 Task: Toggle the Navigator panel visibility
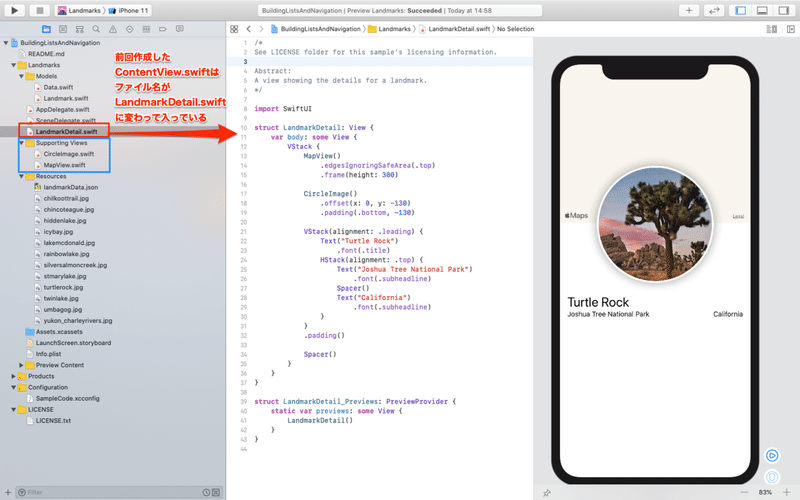(x=740, y=10)
